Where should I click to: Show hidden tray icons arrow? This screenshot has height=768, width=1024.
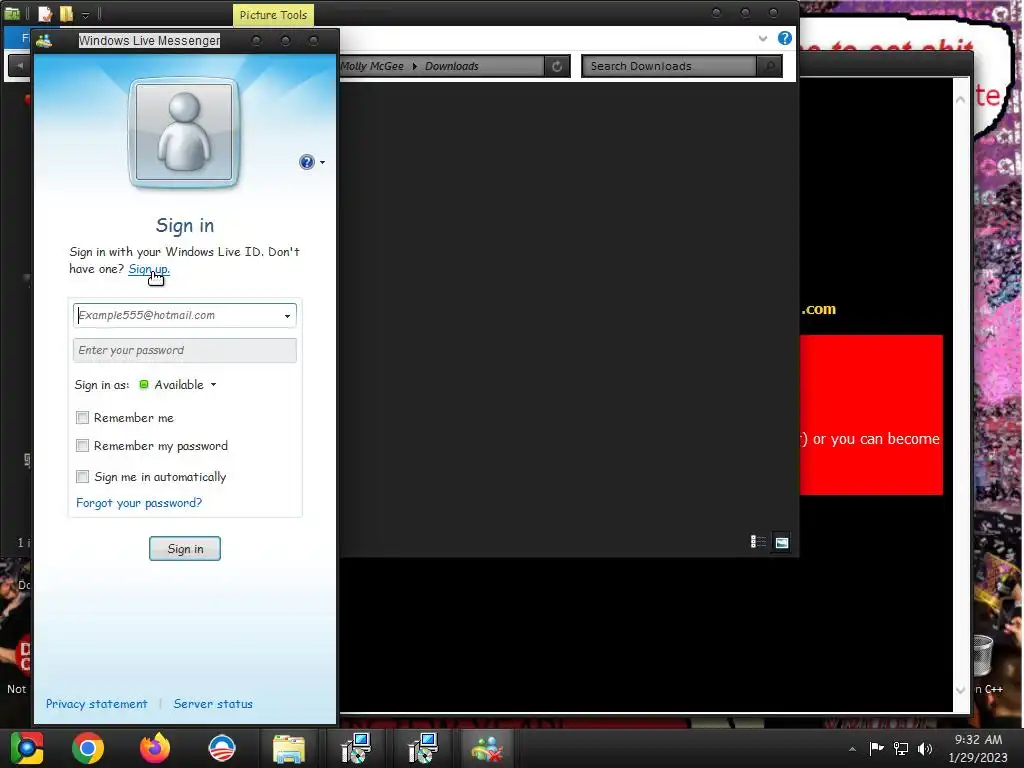852,749
